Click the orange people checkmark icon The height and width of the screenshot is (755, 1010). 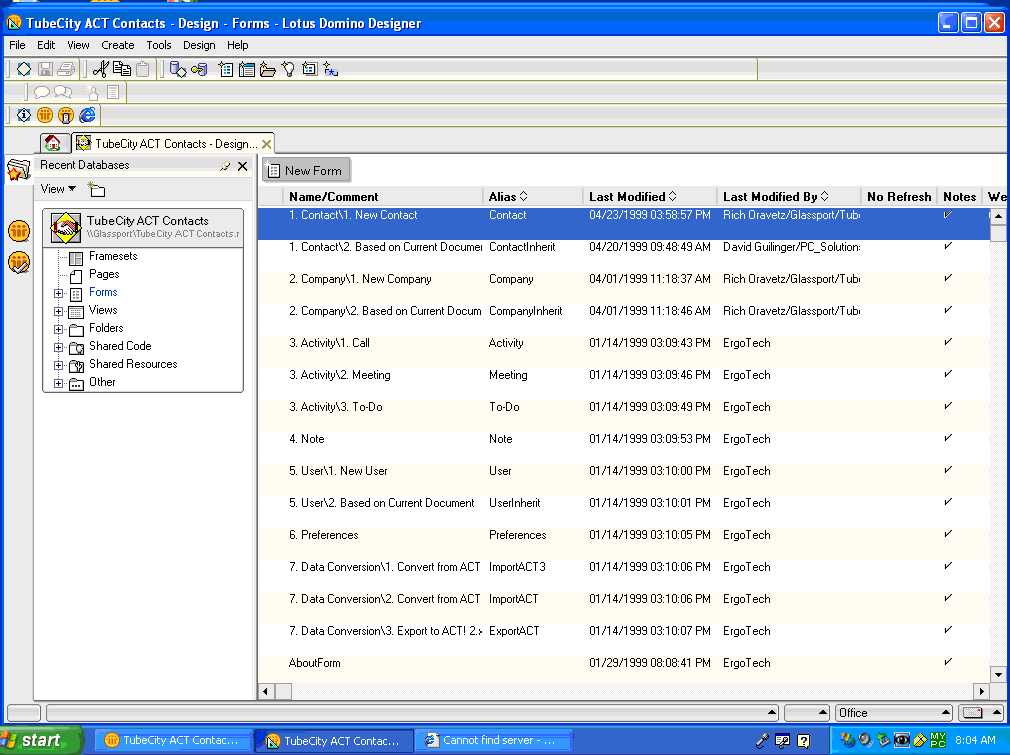point(19,262)
